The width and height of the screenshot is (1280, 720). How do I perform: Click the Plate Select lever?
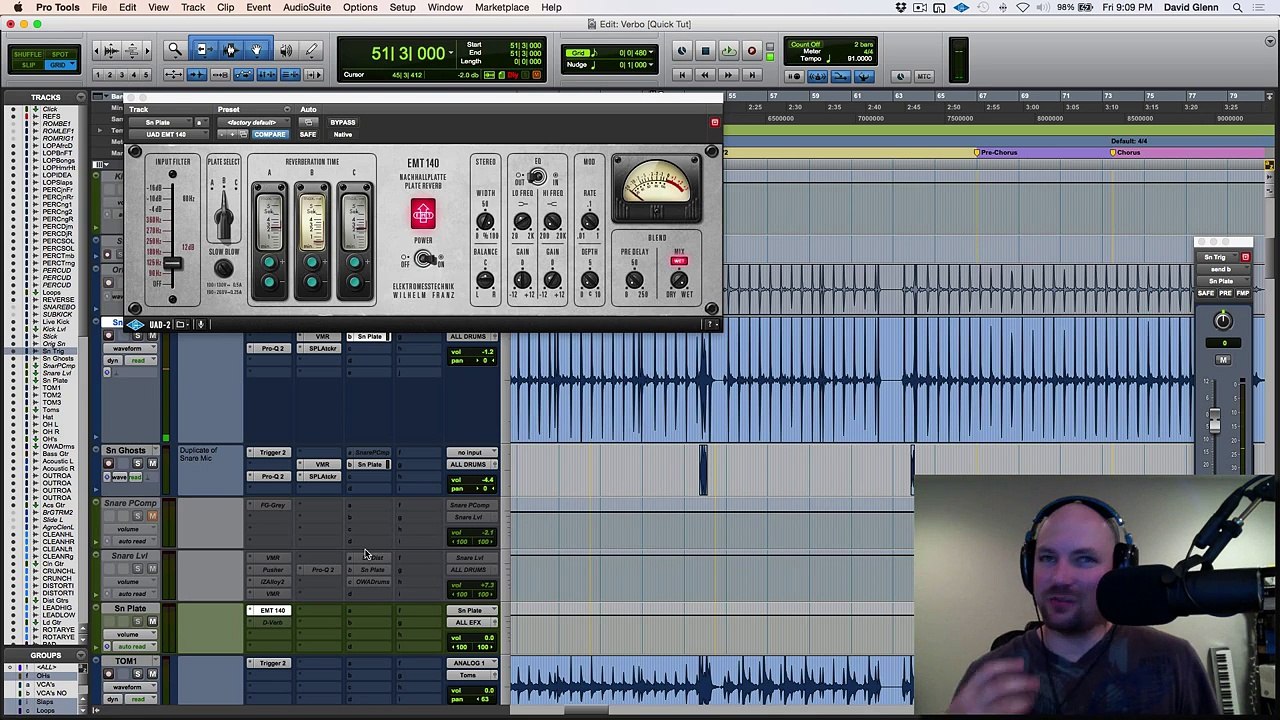pos(224,217)
